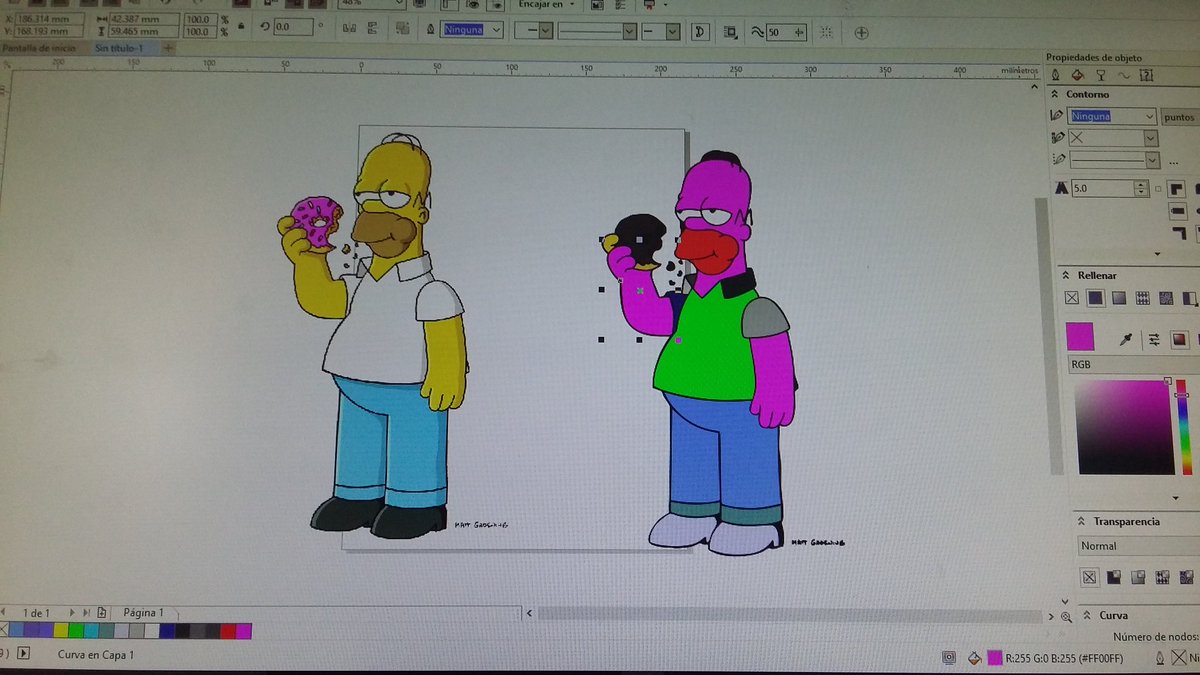
Task: Click the mirror vertically icon
Action: point(372,30)
